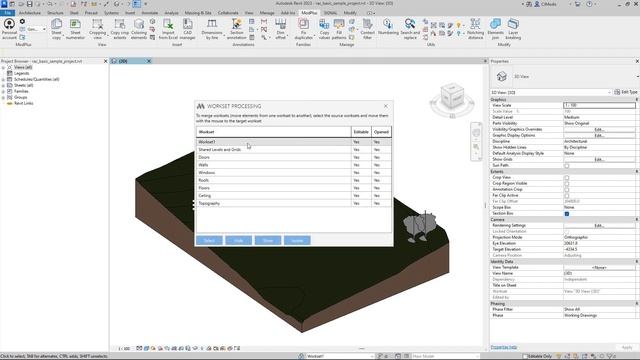Close the Workset Processing dialog

pos(386,106)
